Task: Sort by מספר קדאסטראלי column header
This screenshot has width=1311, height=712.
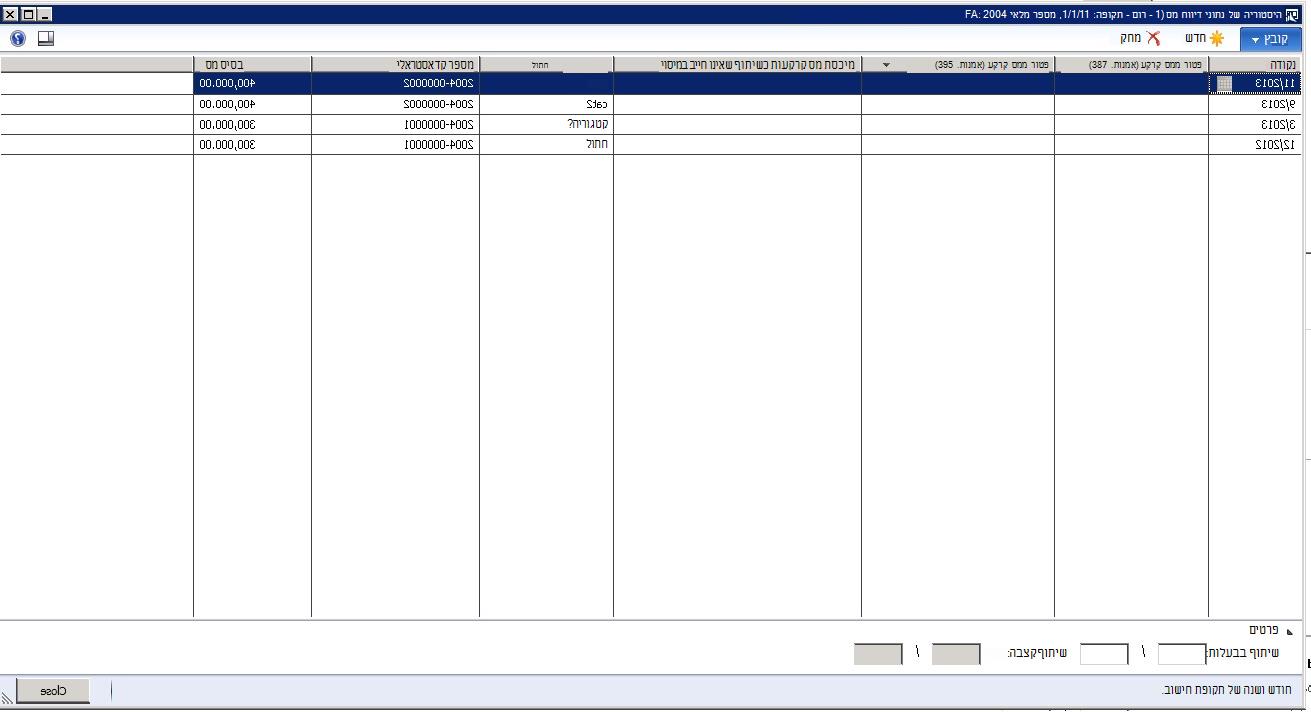Action: [395, 65]
